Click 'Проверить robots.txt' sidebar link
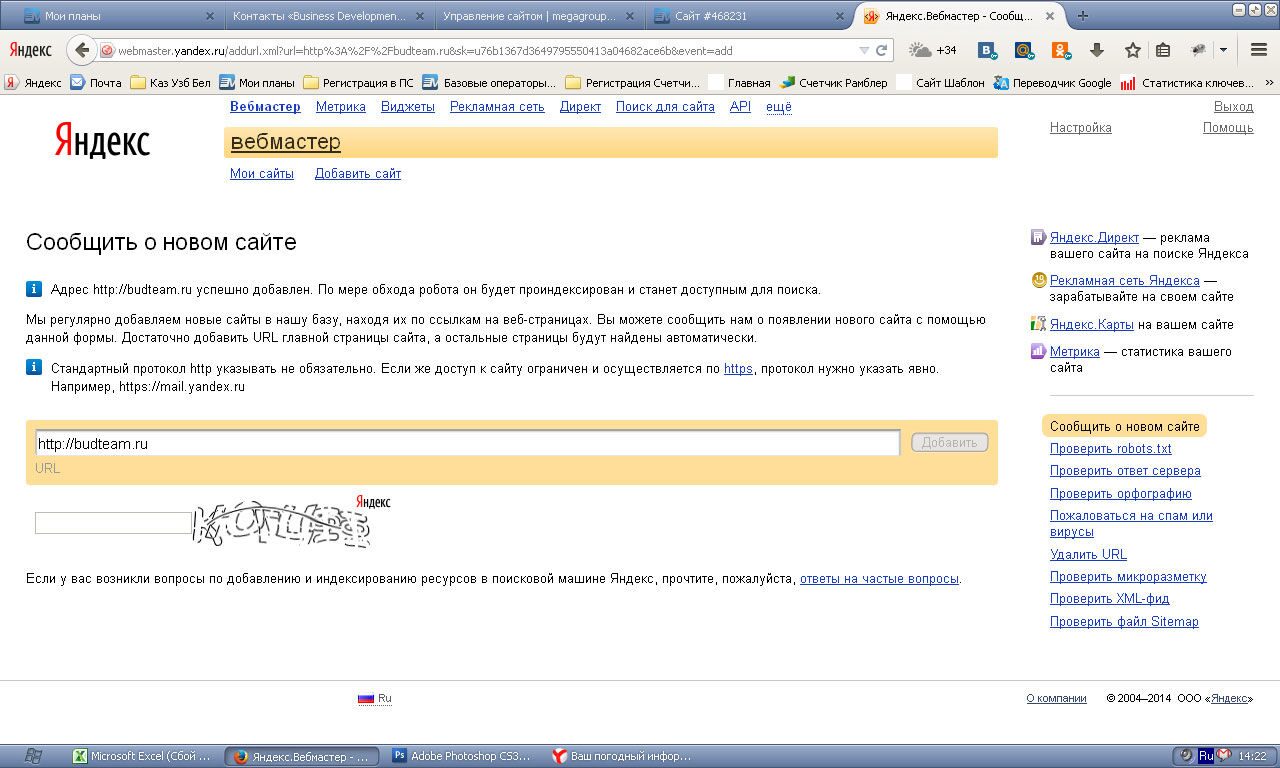 coord(1111,449)
